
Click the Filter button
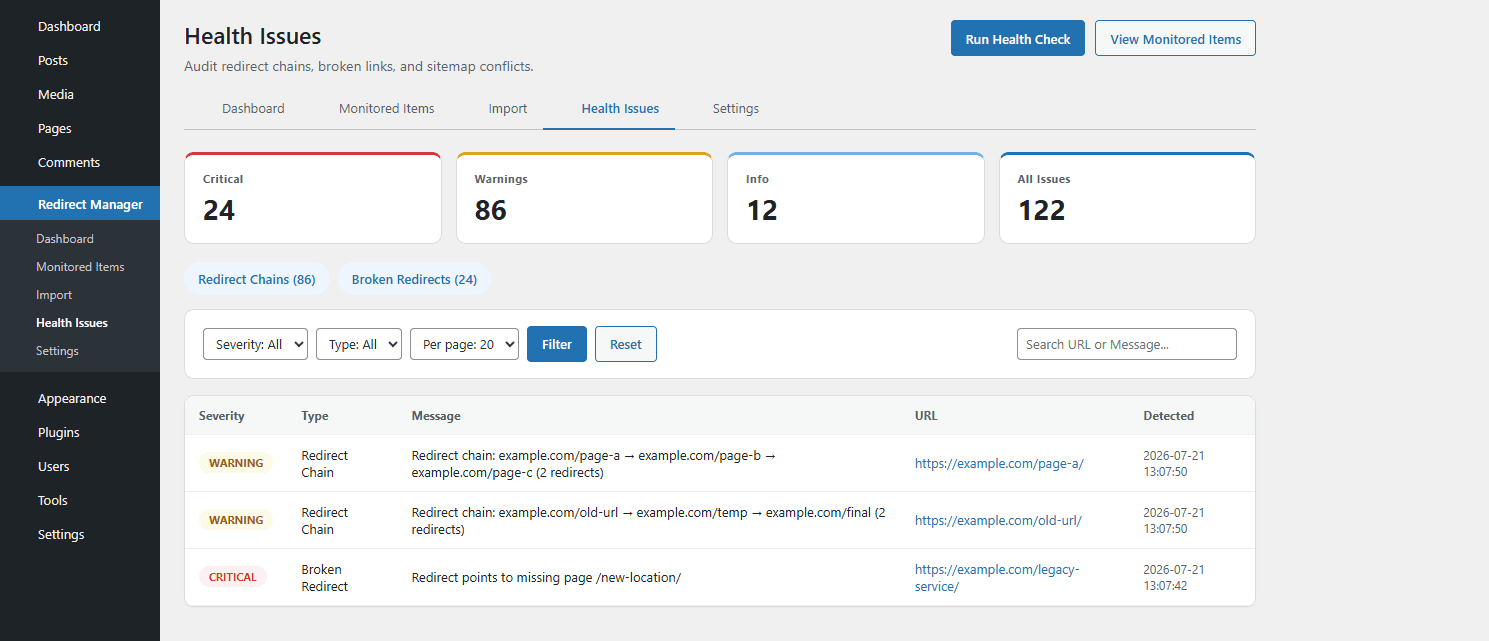[557, 344]
